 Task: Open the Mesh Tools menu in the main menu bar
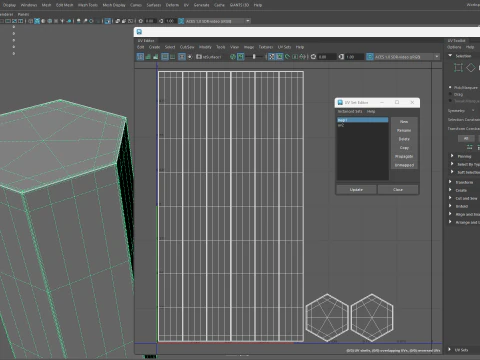tap(88, 5)
